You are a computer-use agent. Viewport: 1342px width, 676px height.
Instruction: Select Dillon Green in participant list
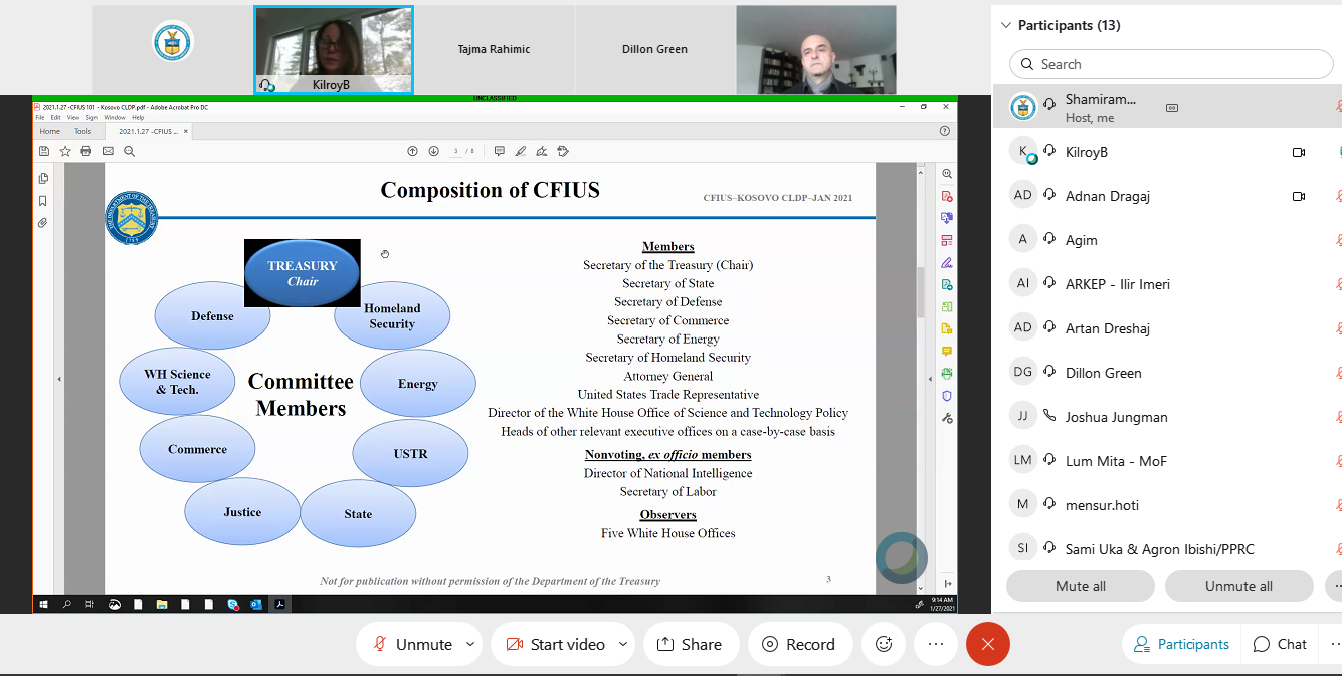pos(1103,373)
